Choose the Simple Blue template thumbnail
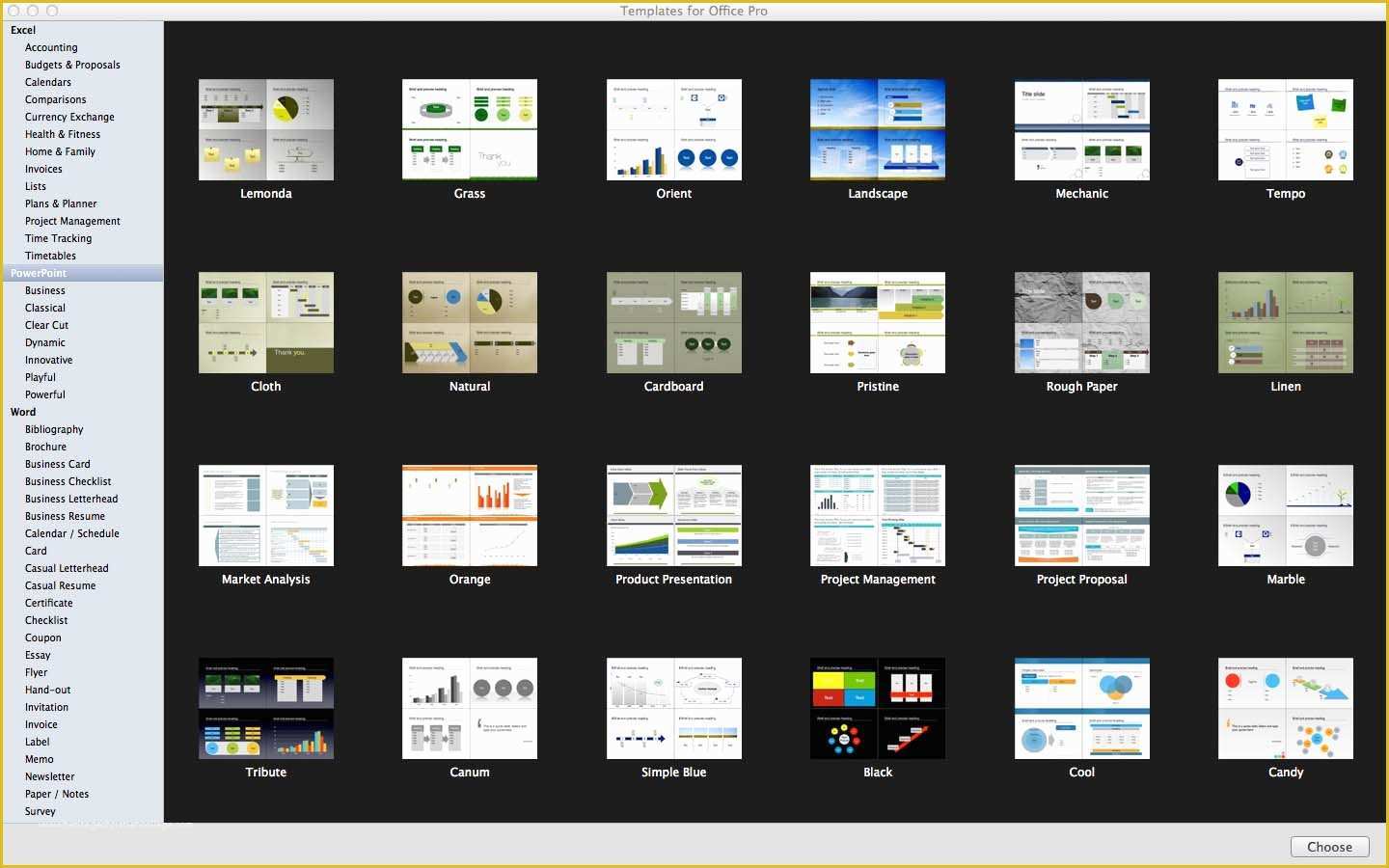The height and width of the screenshot is (868, 1389). (674, 708)
